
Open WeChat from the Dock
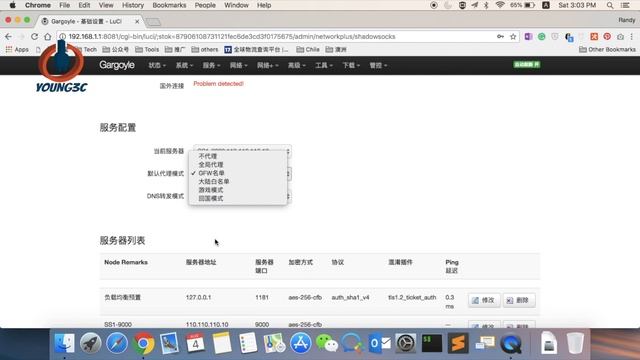tap(327, 343)
